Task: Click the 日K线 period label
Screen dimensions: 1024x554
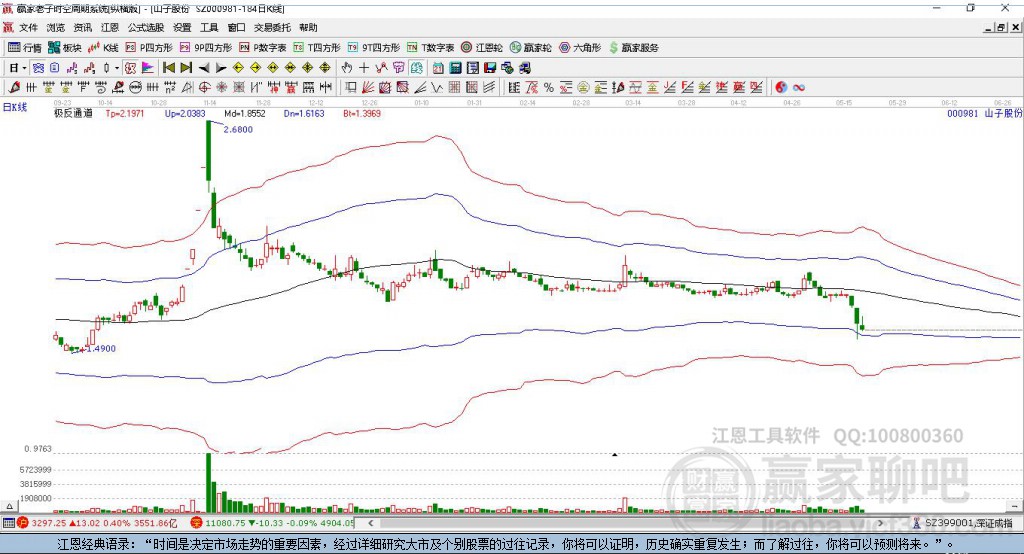Action: [15, 107]
